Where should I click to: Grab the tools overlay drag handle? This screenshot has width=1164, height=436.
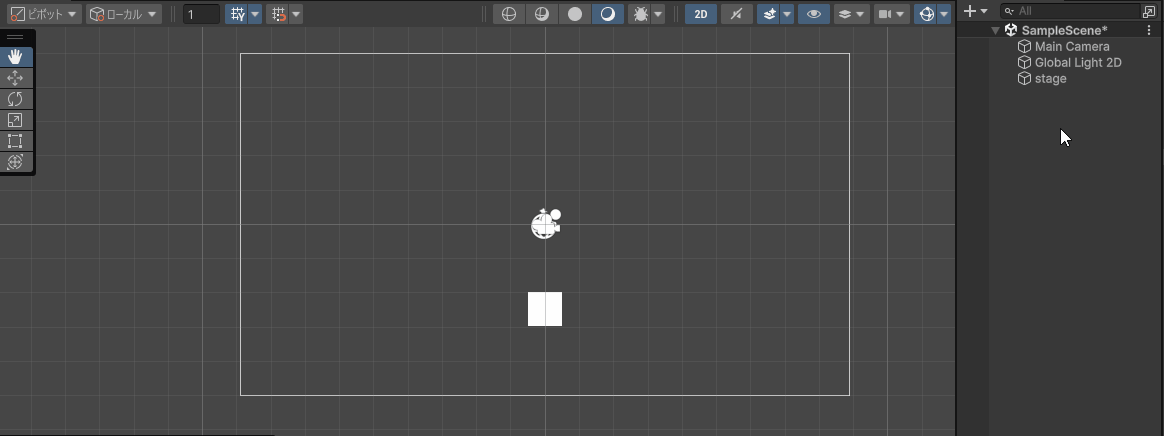[16, 37]
